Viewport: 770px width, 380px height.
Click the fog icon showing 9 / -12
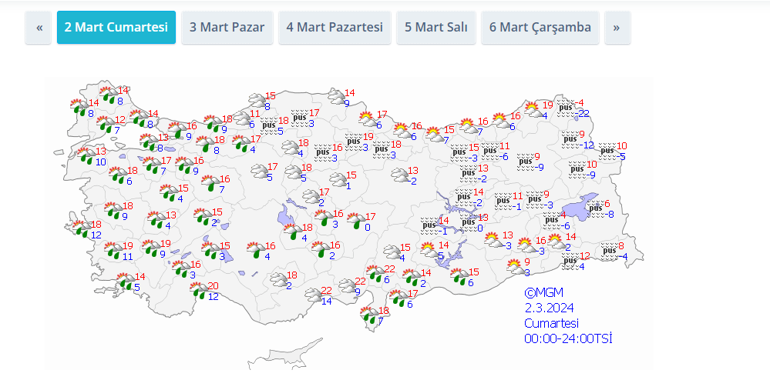[x=571, y=139]
